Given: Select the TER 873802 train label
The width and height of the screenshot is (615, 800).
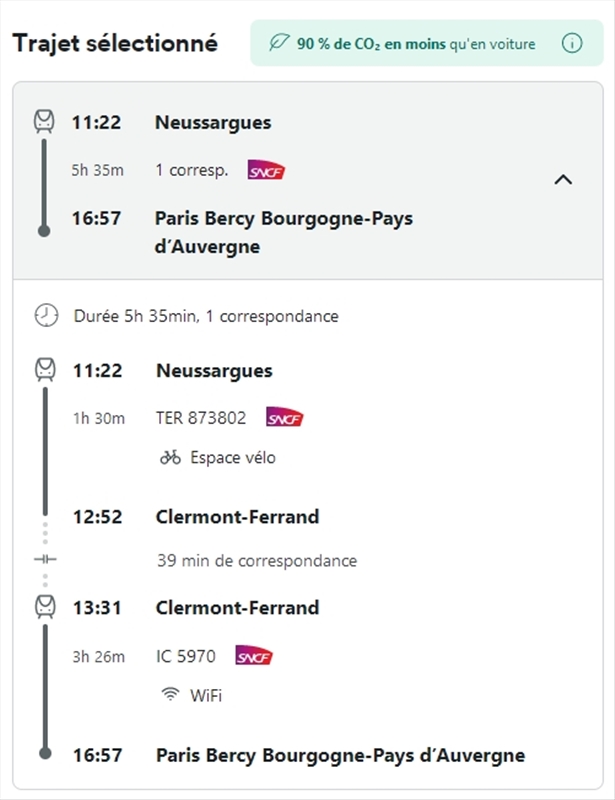Looking at the screenshot, I should tap(201, 418).
